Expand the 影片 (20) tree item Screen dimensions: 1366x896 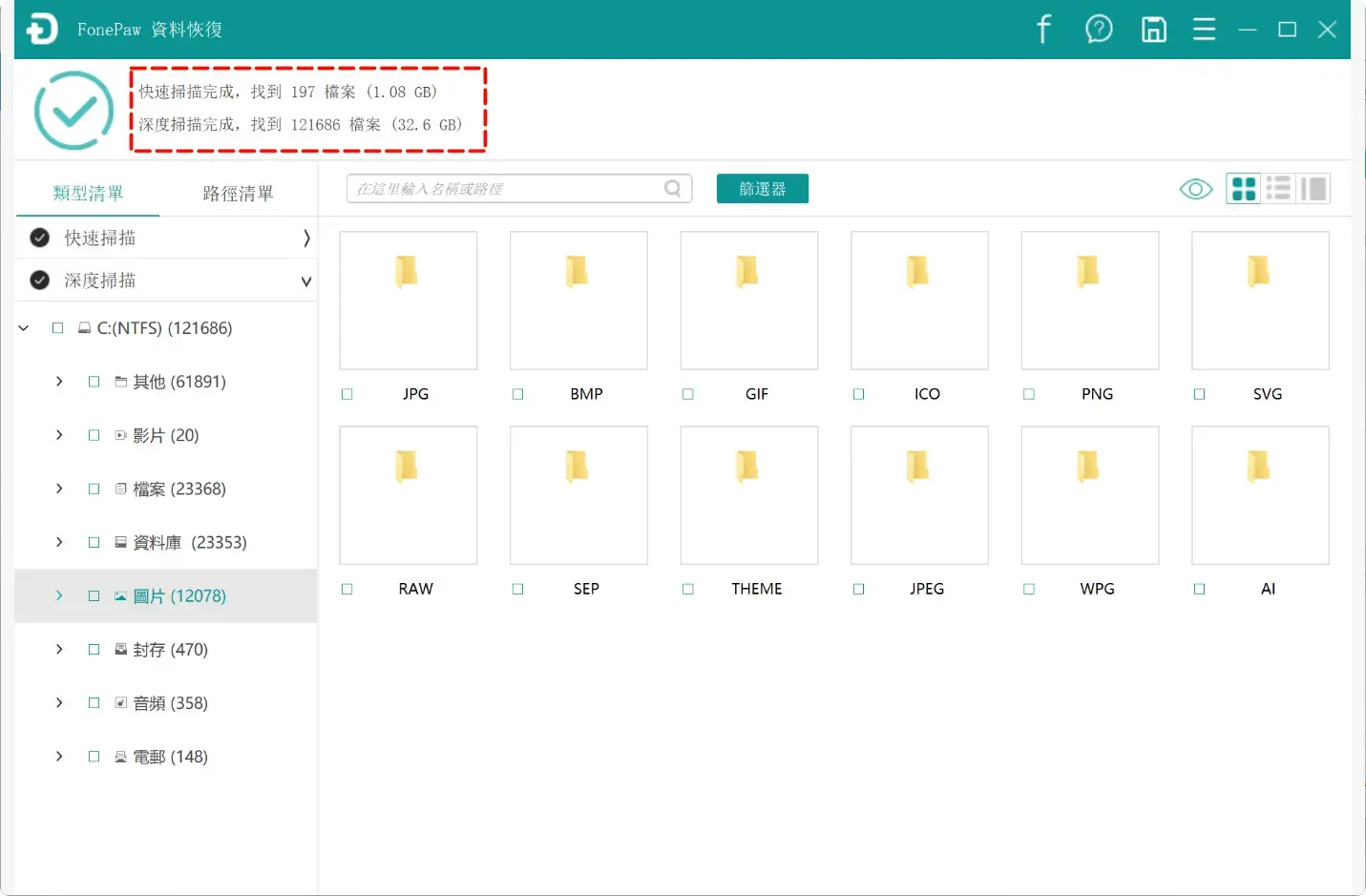point(58,435)
